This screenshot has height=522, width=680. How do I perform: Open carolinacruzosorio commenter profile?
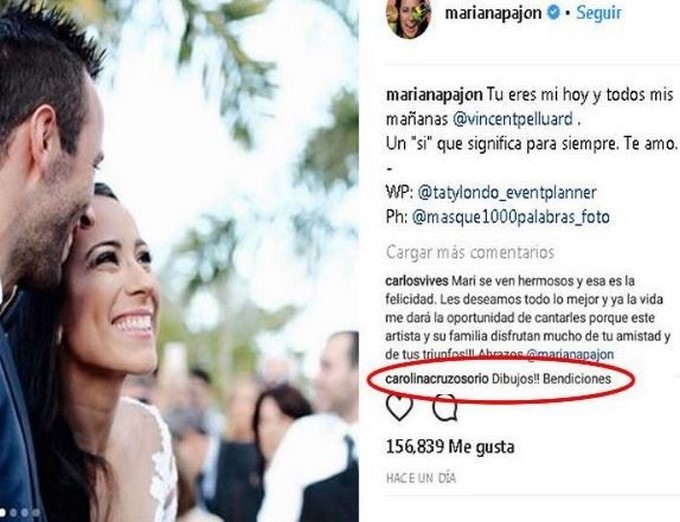(x=437, y=379)
